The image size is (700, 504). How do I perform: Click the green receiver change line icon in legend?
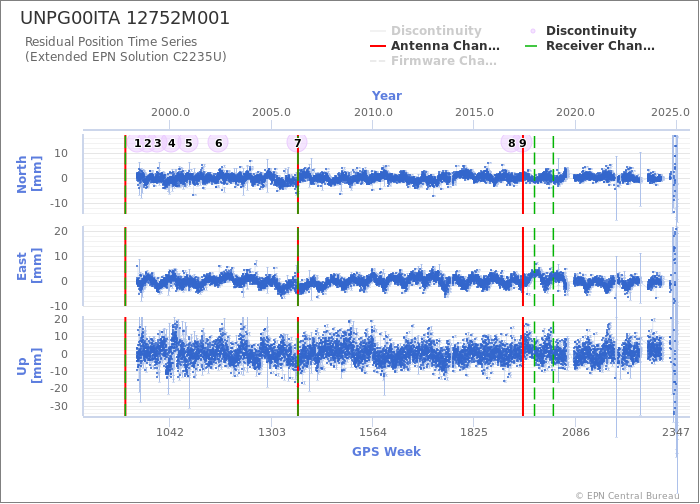pos(533,46)
